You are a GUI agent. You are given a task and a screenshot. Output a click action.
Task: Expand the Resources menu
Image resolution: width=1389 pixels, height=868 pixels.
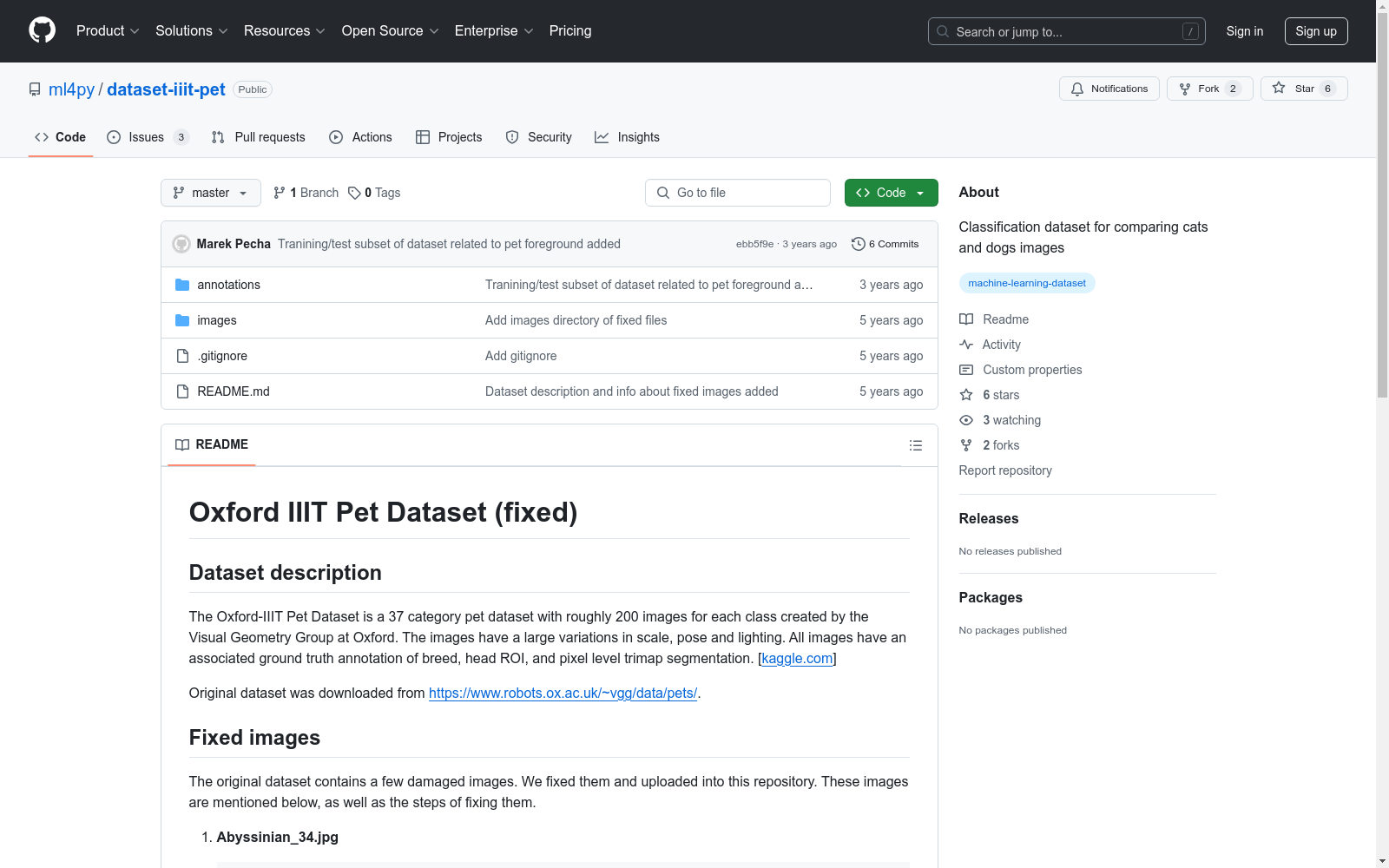pyautogui.click(x=284, y=31)
